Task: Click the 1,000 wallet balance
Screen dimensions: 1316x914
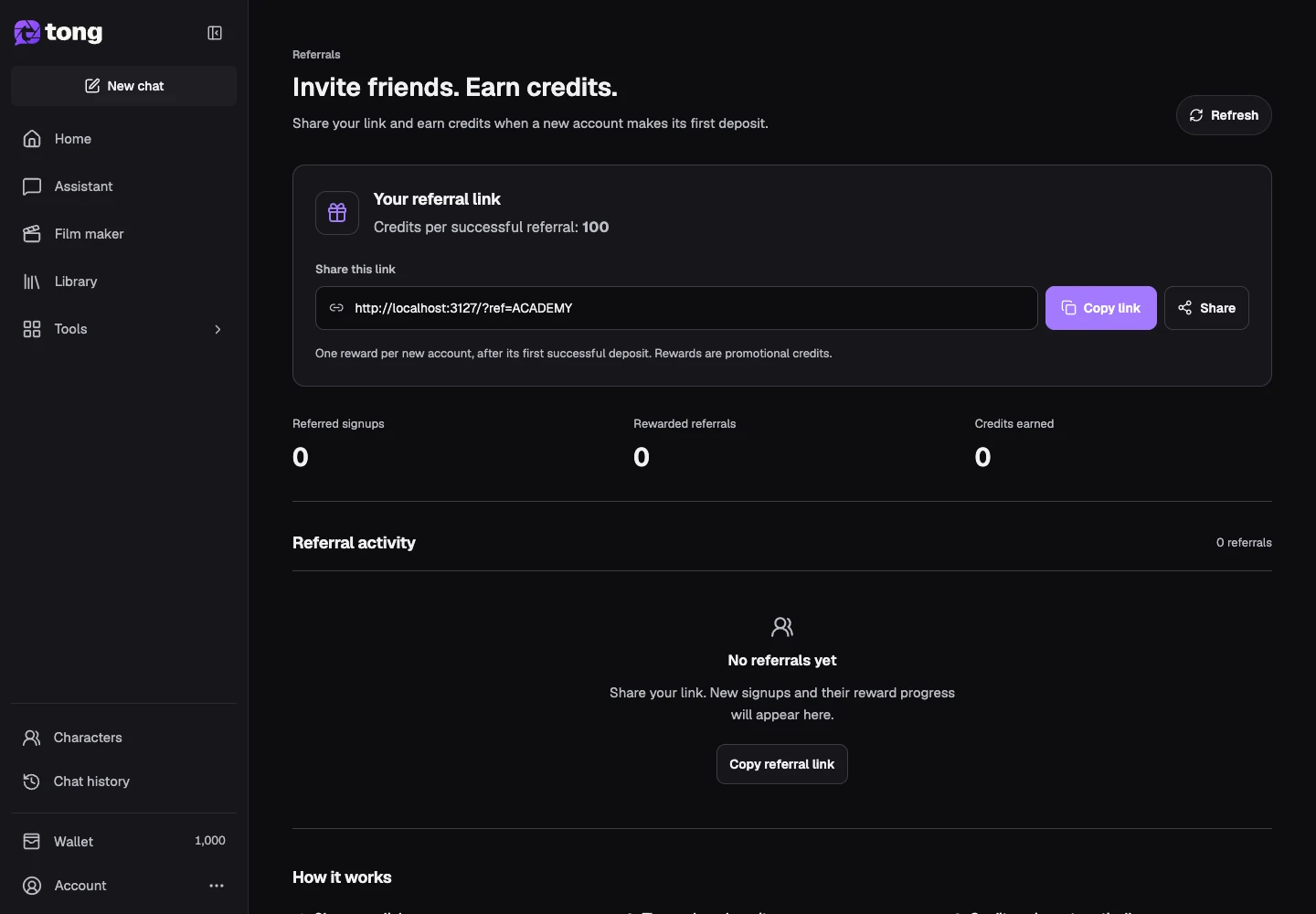Action: pos(209,841)
